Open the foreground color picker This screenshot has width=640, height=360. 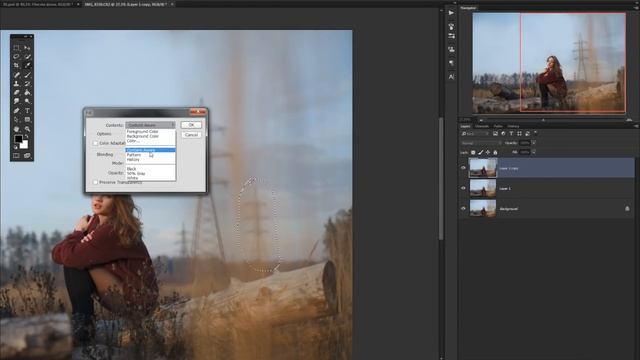18,139
